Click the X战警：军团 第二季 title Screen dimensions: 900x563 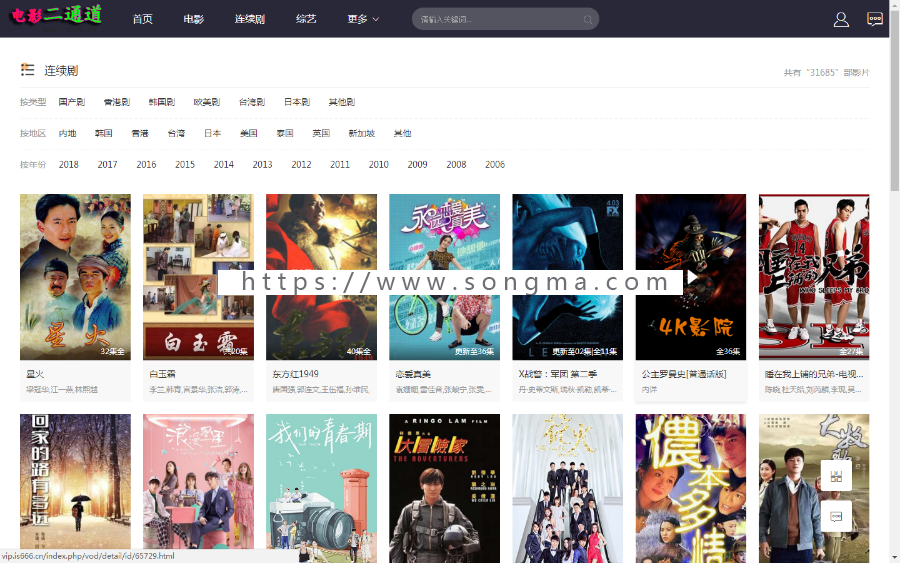click(558, 374)
